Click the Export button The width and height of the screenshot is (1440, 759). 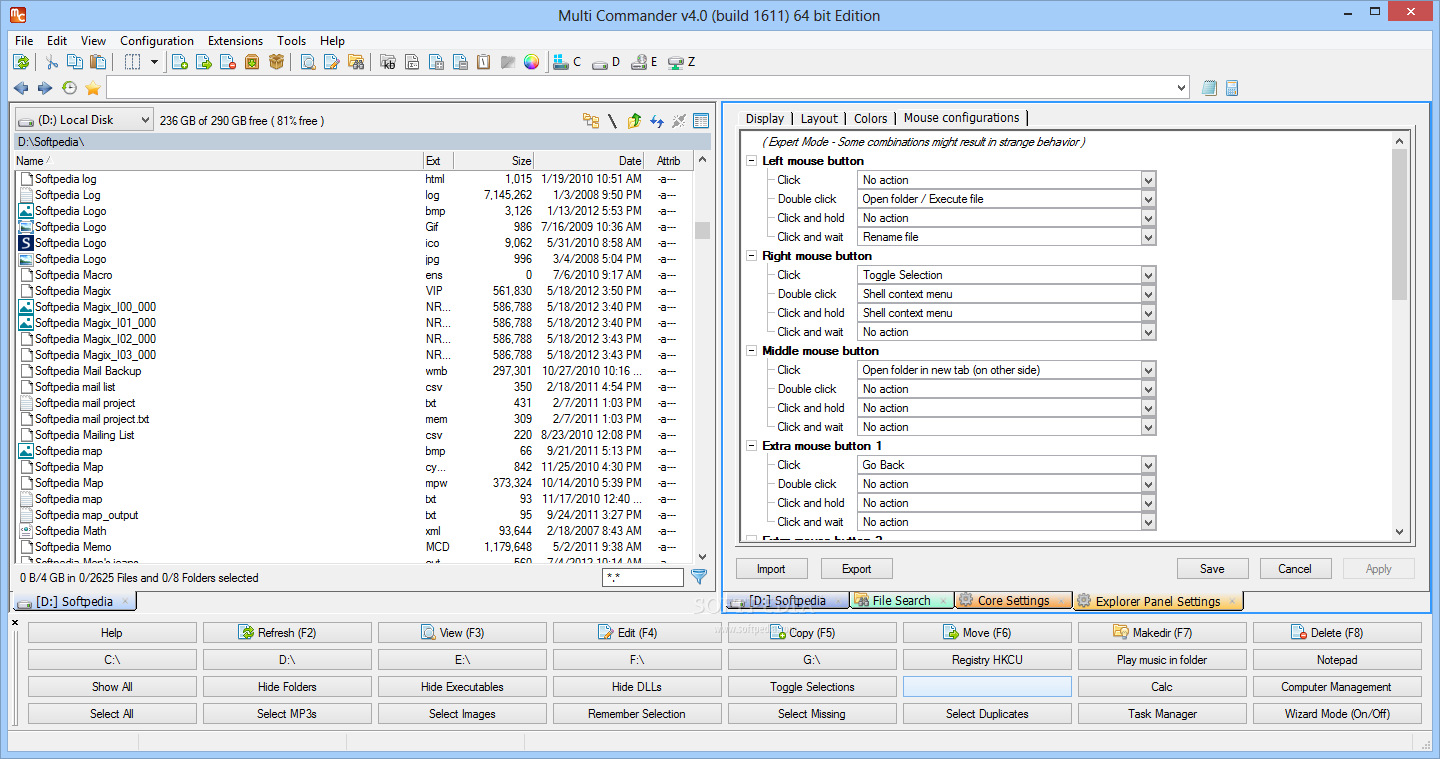[x=857, y=569]
